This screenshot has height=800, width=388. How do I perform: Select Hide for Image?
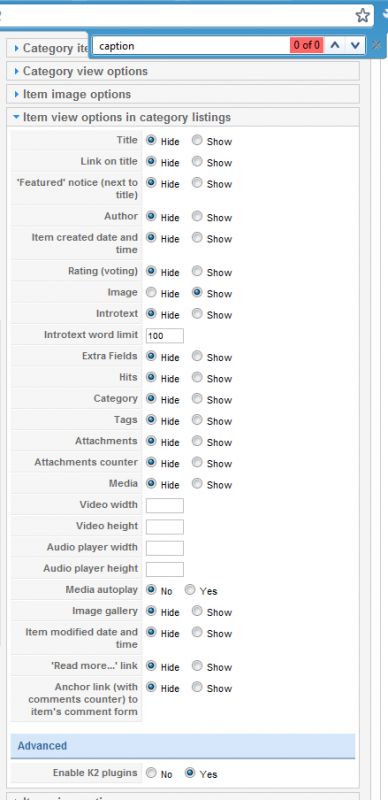pyautogui.click(x=151, y=292)
